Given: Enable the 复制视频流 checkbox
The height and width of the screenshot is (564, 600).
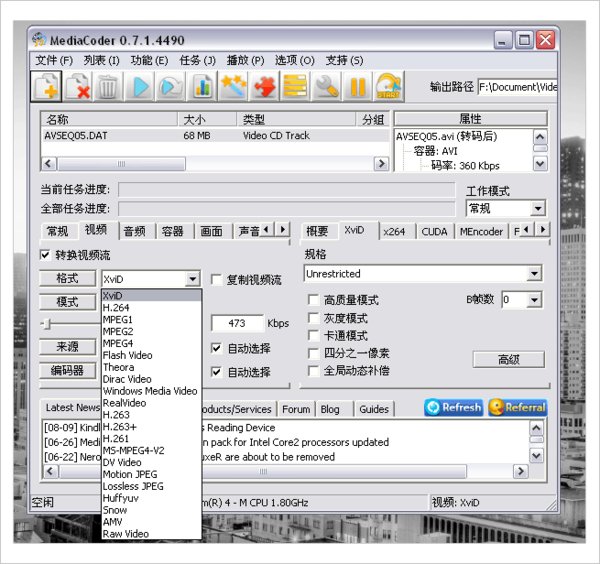Looking at the screenshot, I should coord(216,280).
